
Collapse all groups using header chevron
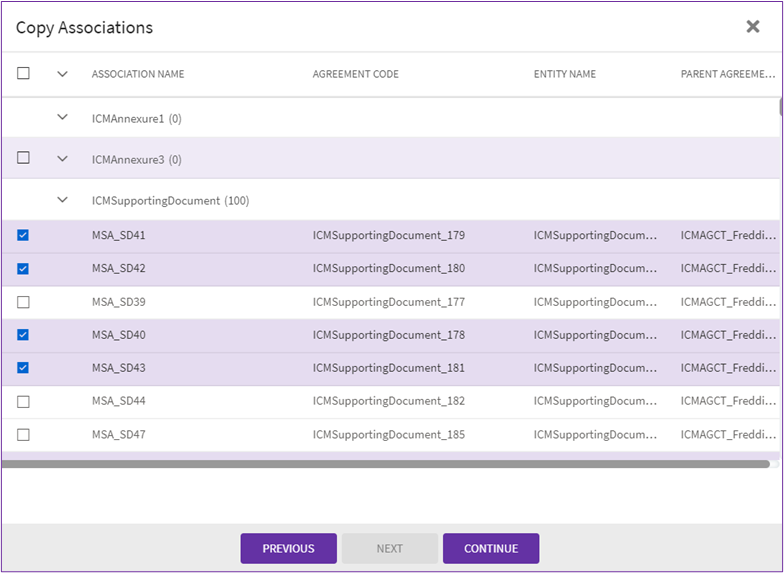(x=62, y=73)
